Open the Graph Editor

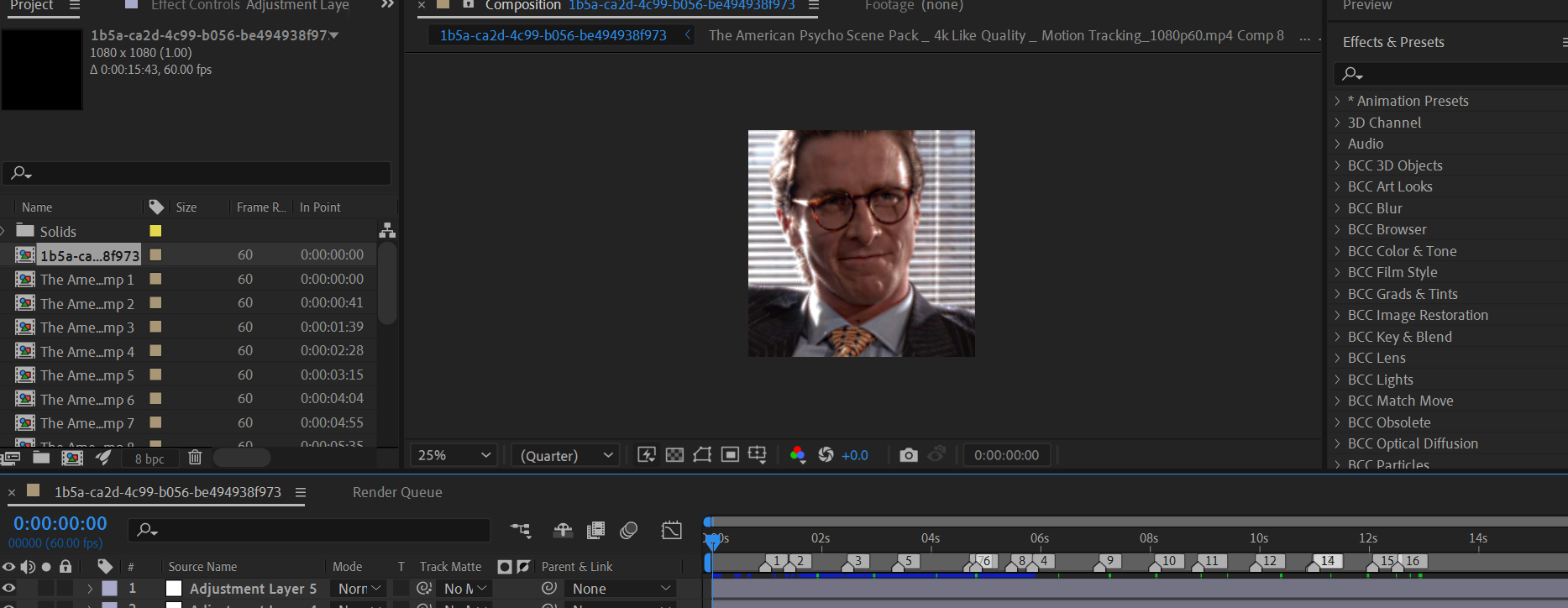click(x=672, y=530)
